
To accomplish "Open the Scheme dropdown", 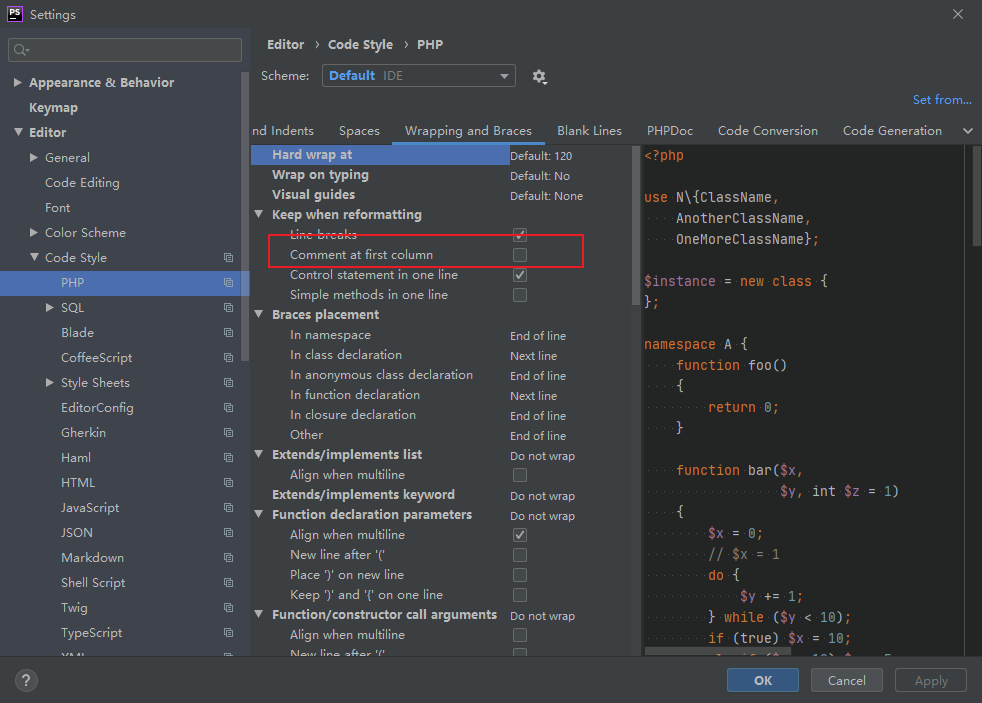I will point(418,76).
